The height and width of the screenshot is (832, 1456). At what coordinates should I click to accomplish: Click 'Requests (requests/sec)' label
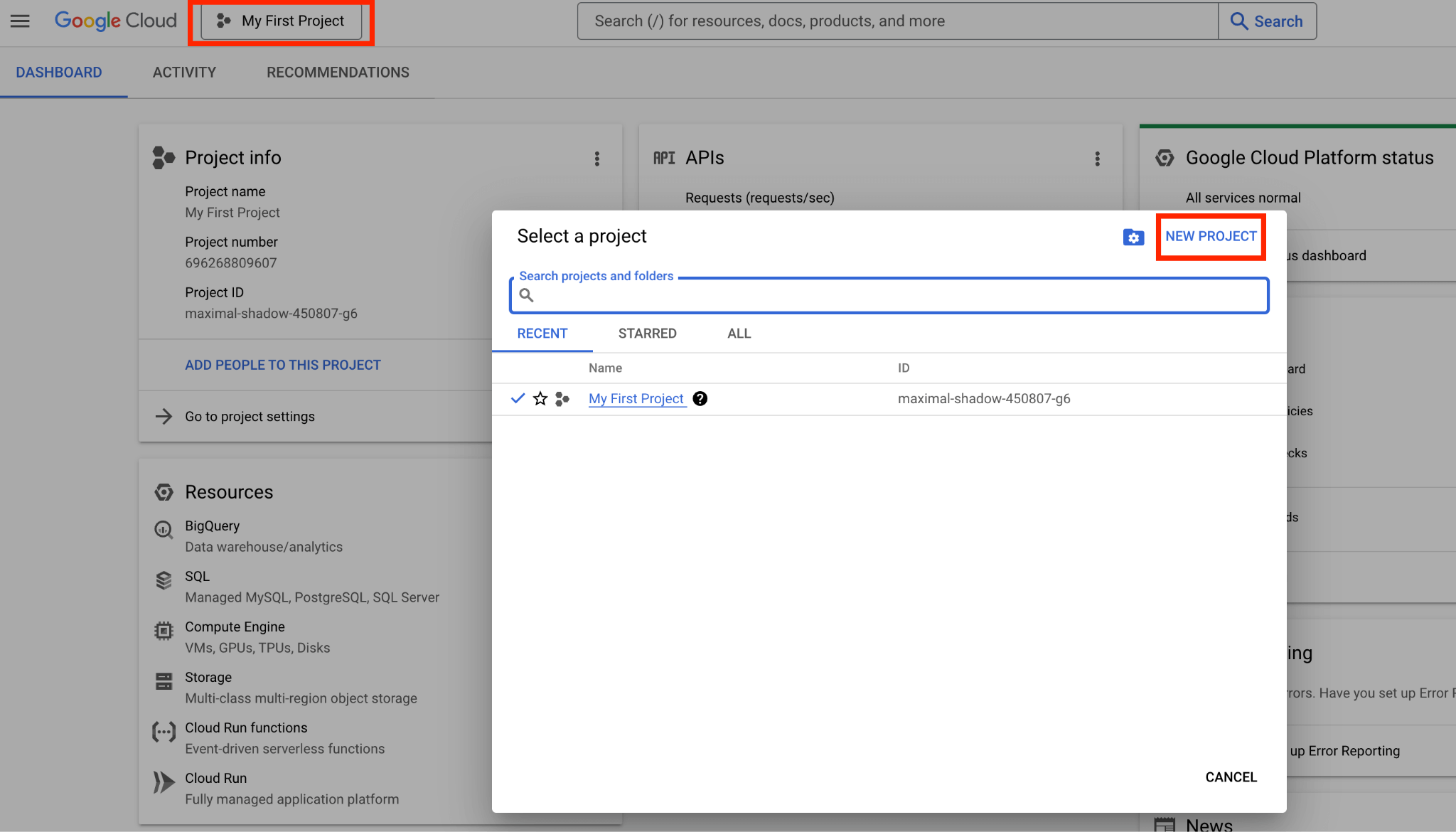[x=760, y=198]
